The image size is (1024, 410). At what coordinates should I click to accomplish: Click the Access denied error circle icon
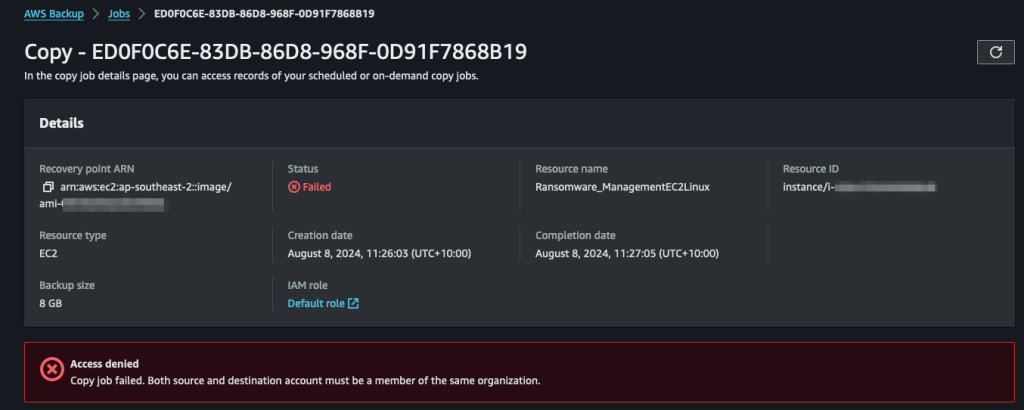pyautogui.click(x=52, y=370)
